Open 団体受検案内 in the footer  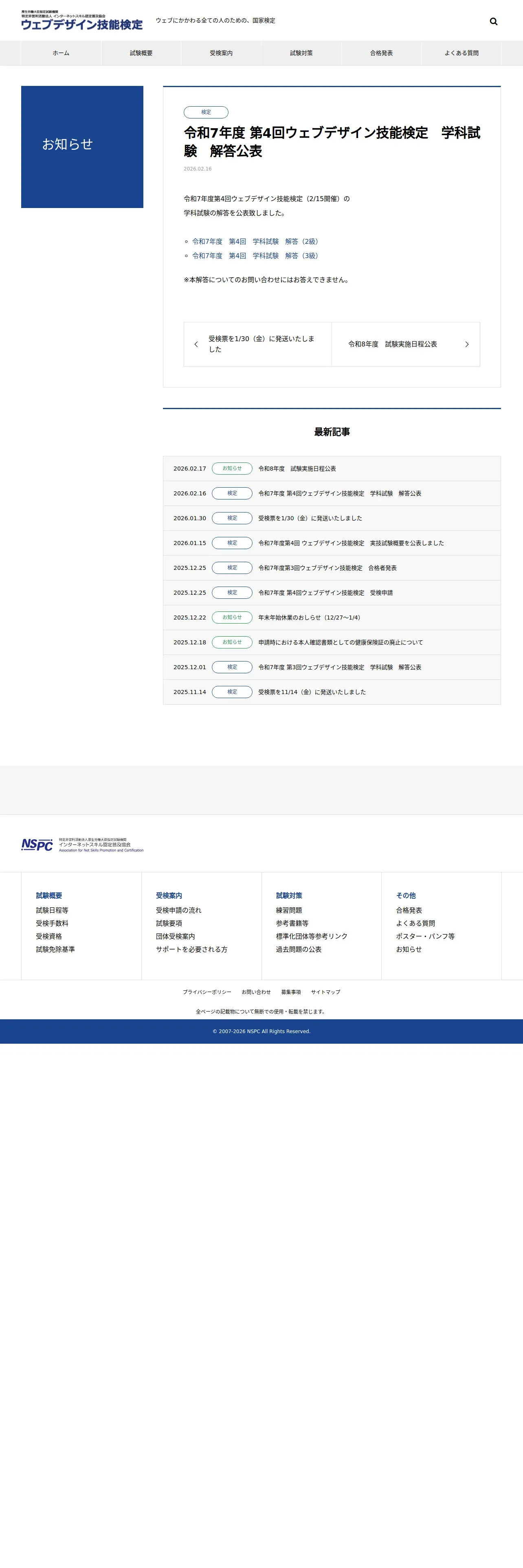click(175, 937)
